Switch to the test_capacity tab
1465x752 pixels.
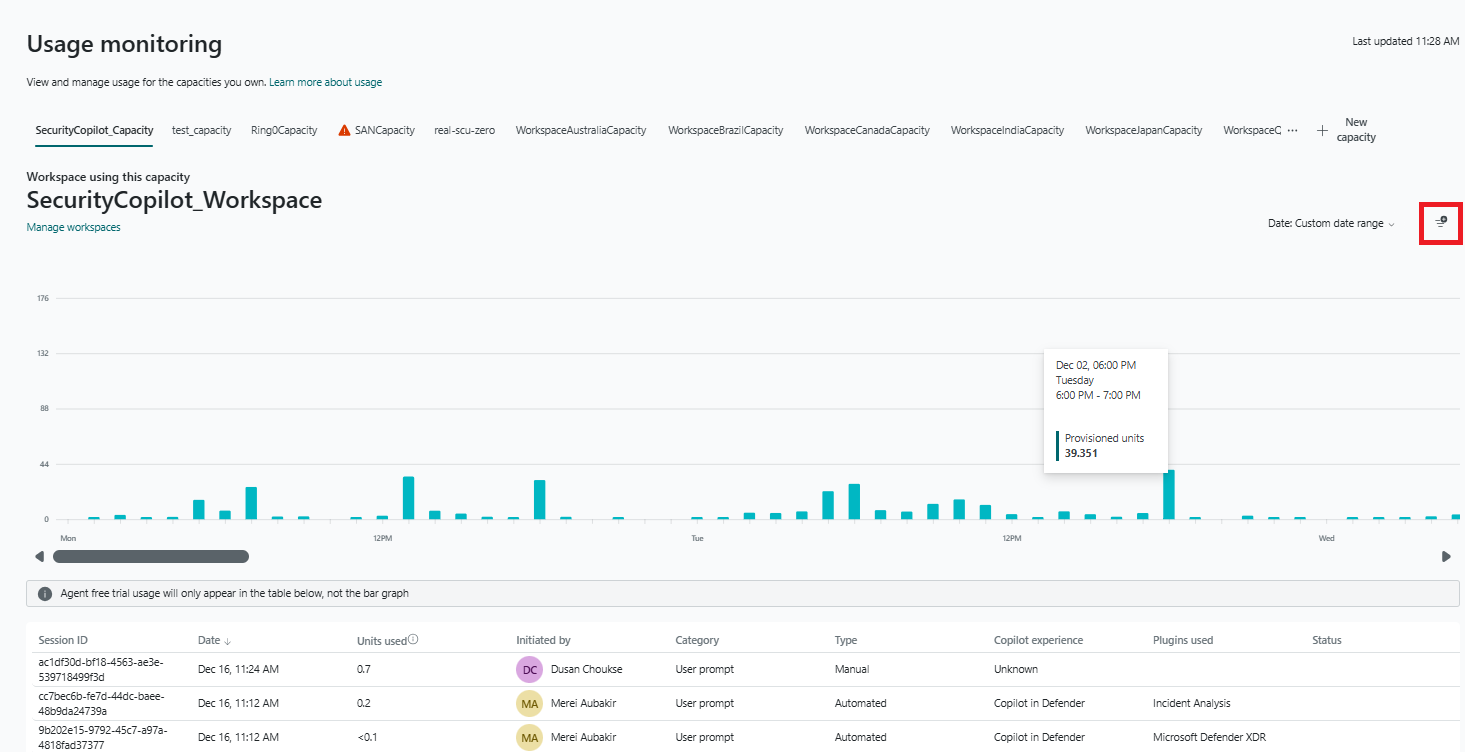point(200,129)
